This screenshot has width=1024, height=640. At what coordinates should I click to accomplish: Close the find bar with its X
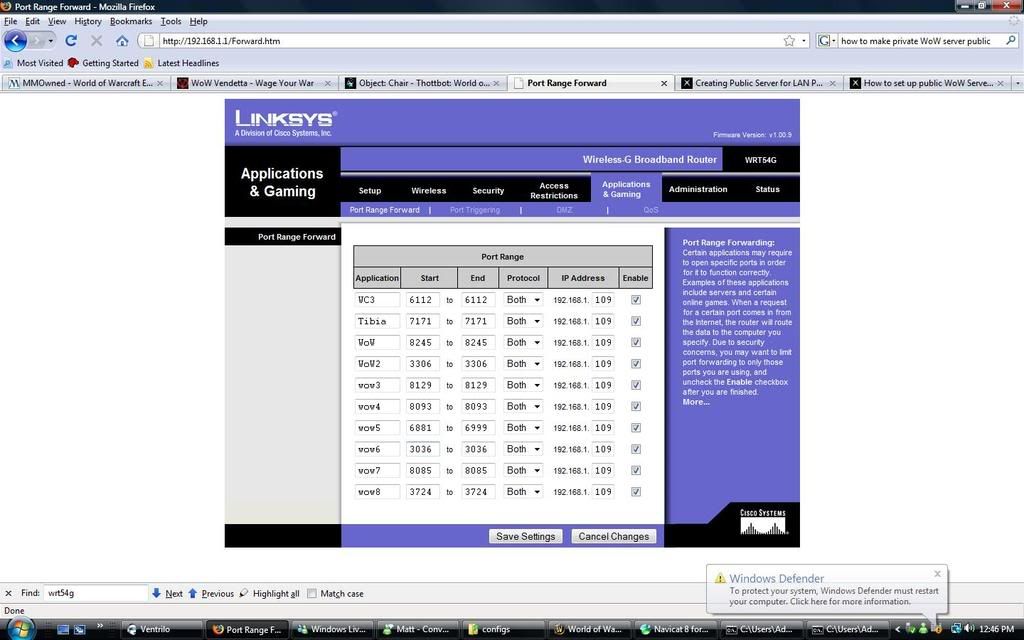click(x=8, y=593)
